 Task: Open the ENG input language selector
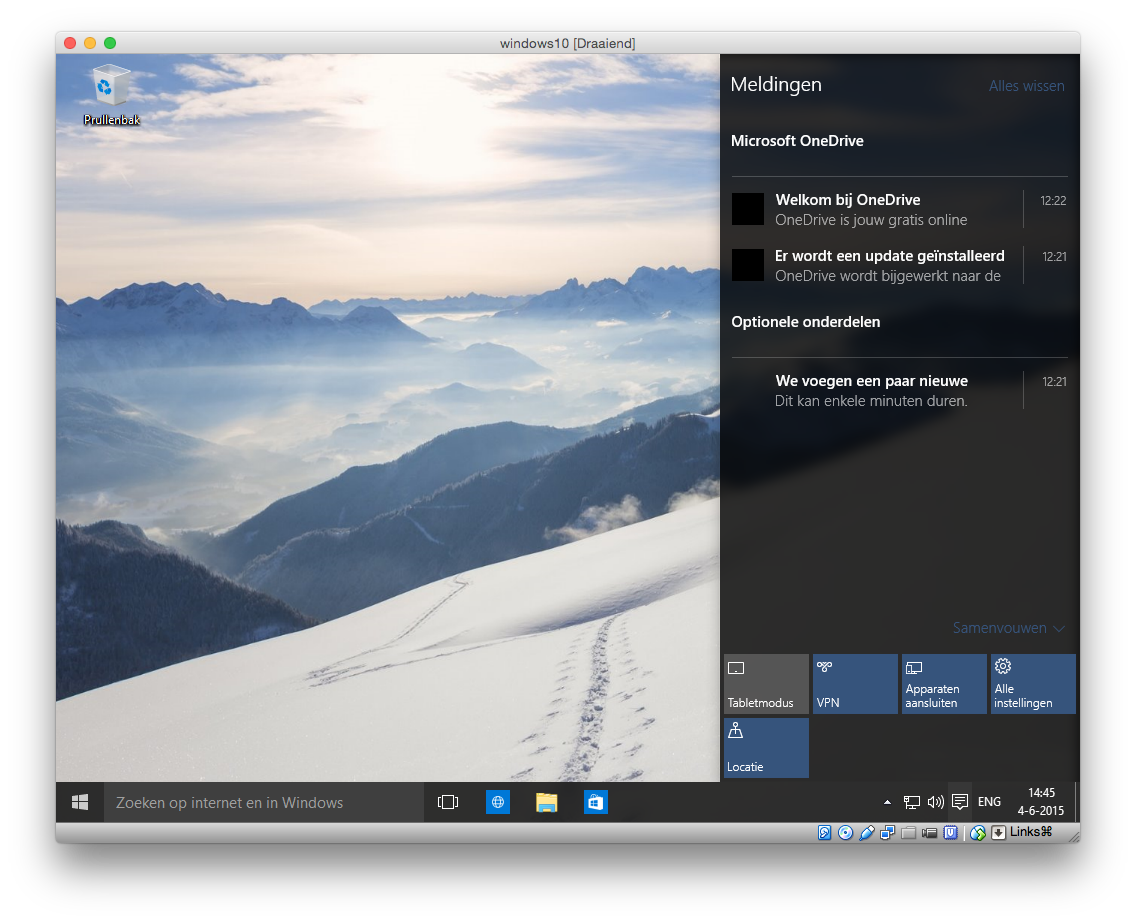[x=989, y=802]
